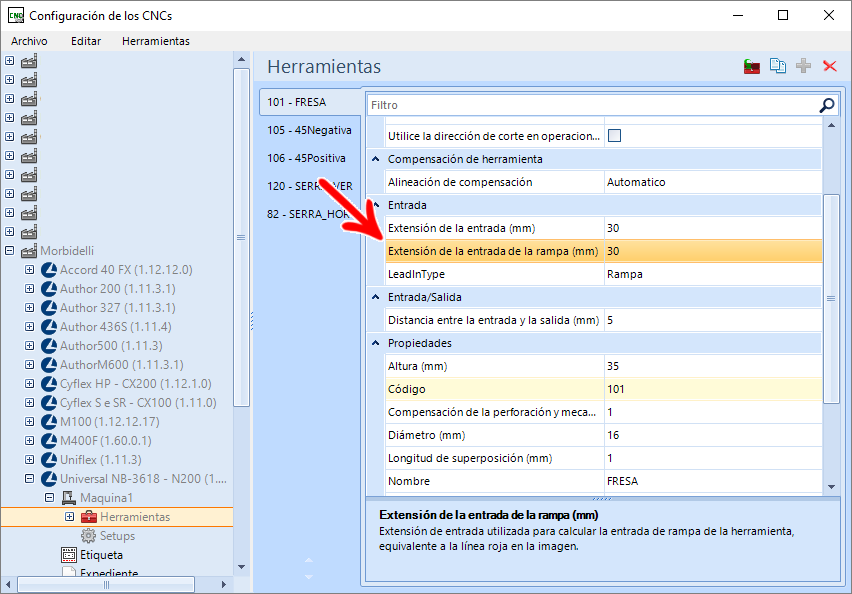The width and height of the screenshot is (852, 594).
Task: Edit 'Extensión de la entrada (mm)' value 30
Action: tap(713, 228)
